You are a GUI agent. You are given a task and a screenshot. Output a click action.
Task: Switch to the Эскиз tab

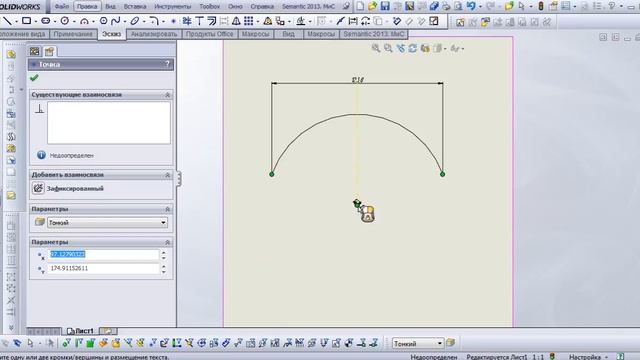click(111, 34)
